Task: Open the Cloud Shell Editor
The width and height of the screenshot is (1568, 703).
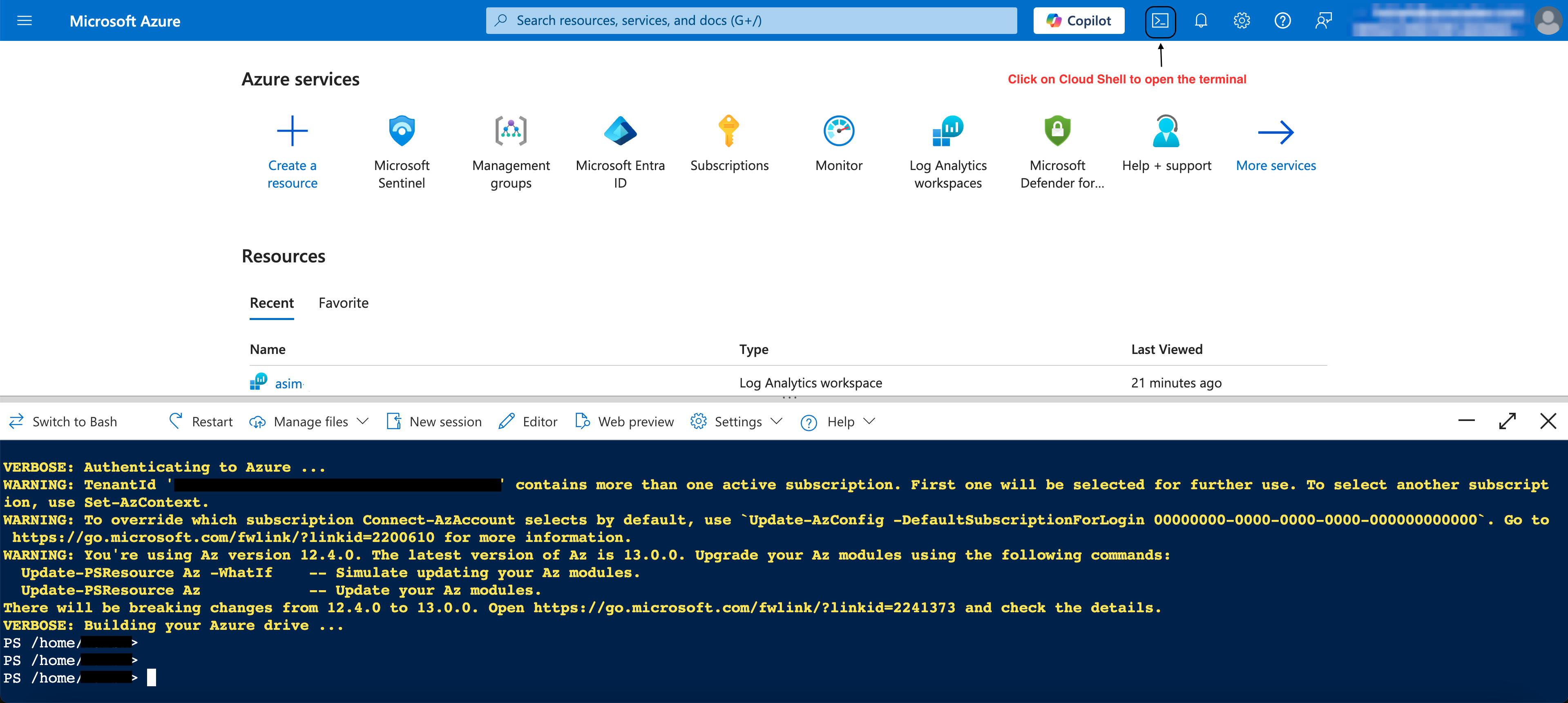Action: pyautogui.click(x=528, y=421)
